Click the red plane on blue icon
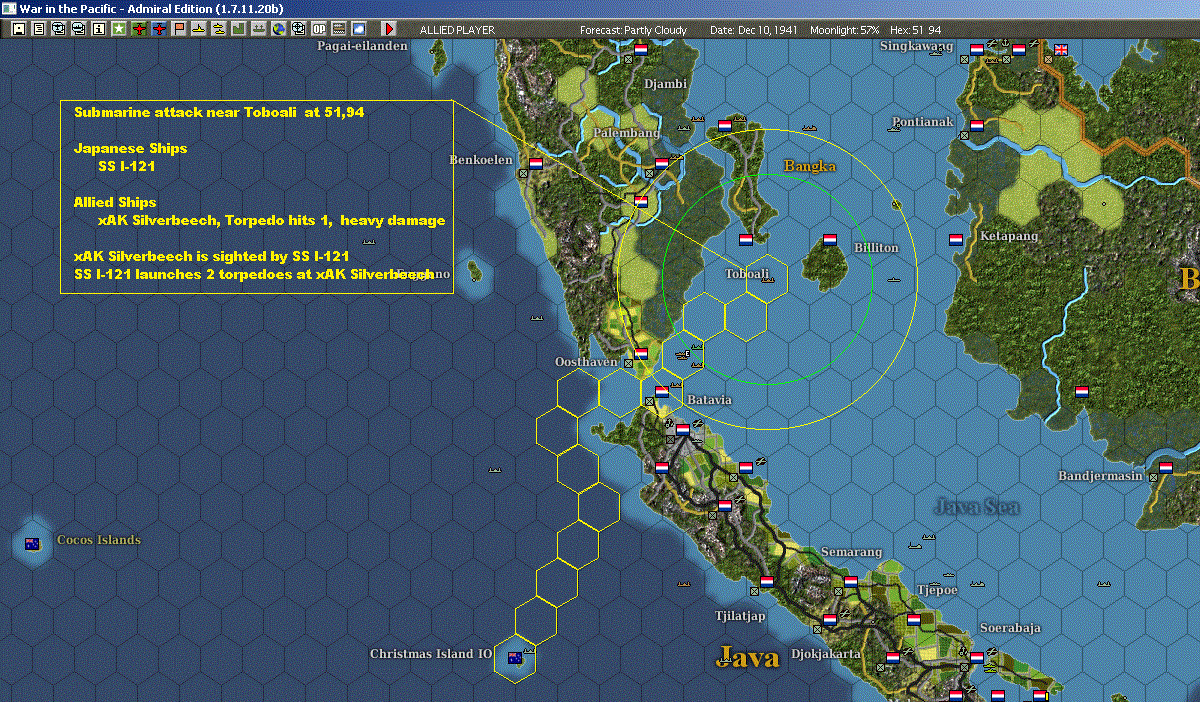 160,29
